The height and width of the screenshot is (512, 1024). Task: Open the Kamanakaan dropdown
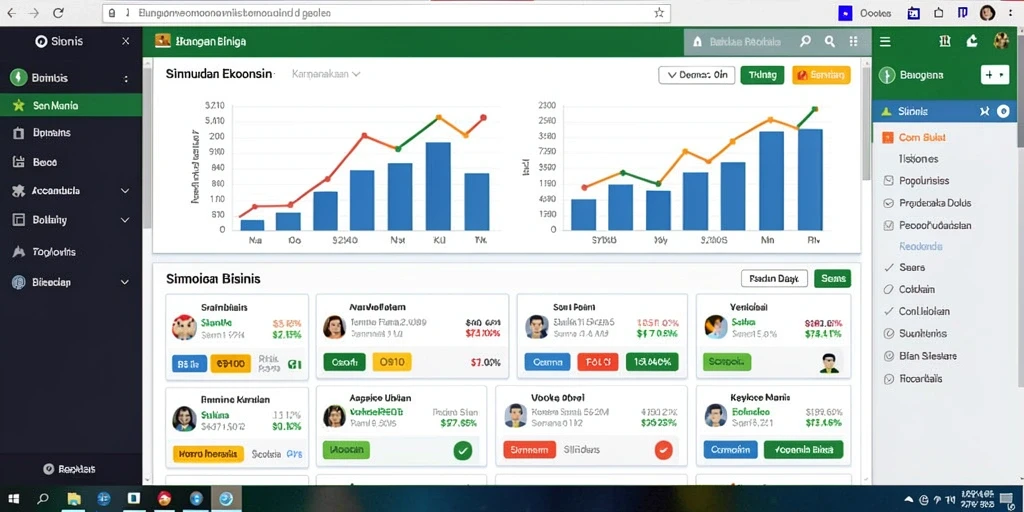point(326,74)
